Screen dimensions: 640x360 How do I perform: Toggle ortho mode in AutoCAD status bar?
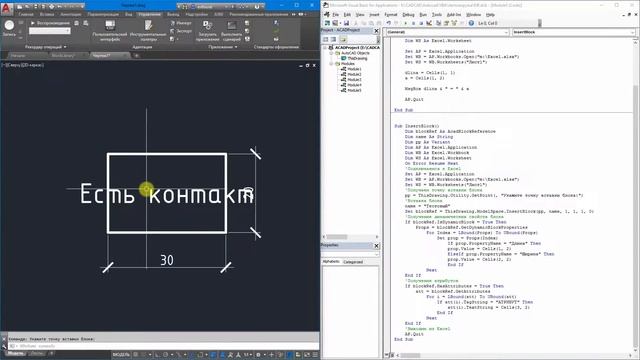coord(157,355)
